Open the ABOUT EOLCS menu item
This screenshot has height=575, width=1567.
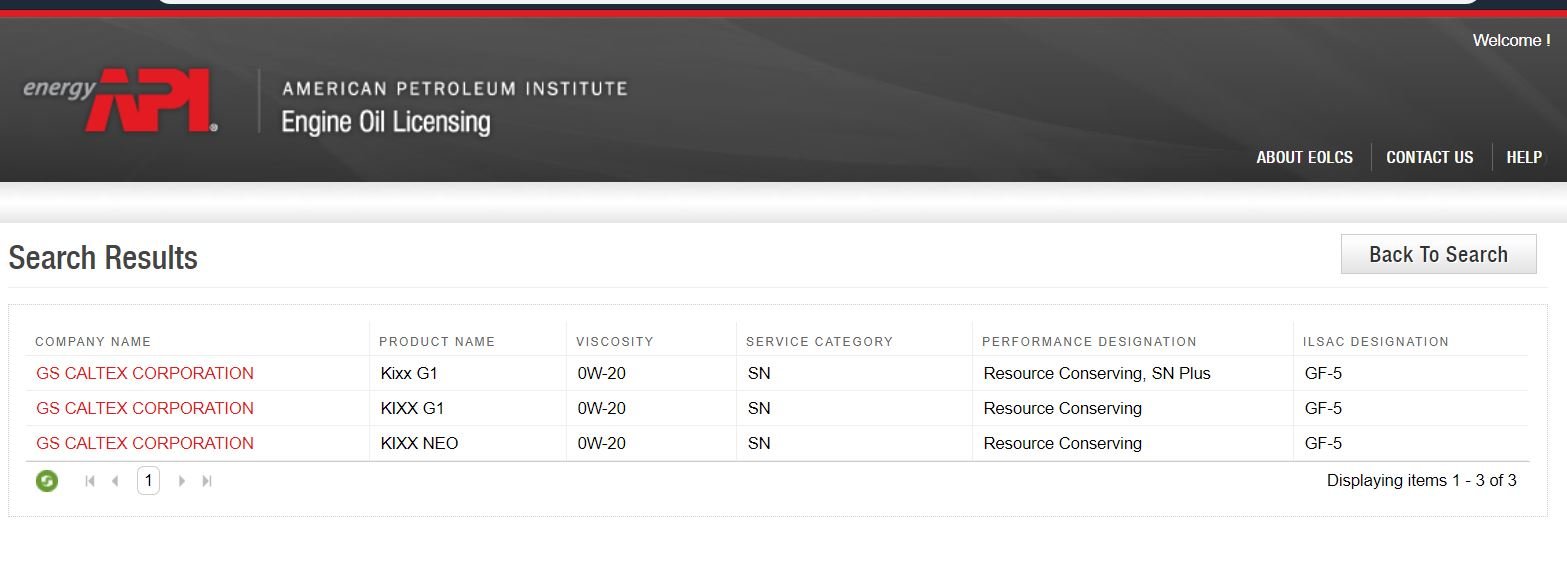(1304, 157)
